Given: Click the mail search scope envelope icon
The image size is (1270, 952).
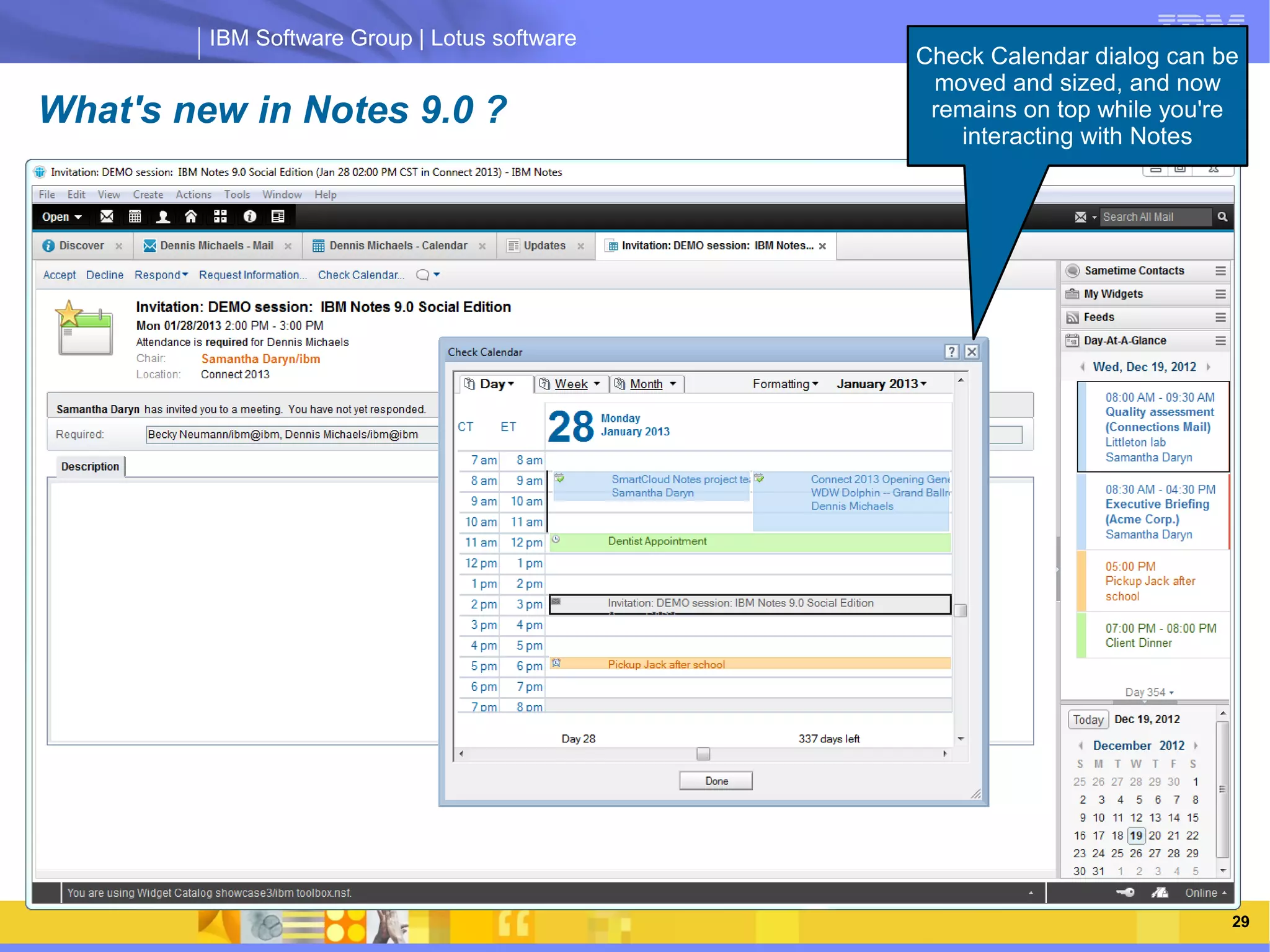Looking at the screenshot, I should (x=1081, y=217).
